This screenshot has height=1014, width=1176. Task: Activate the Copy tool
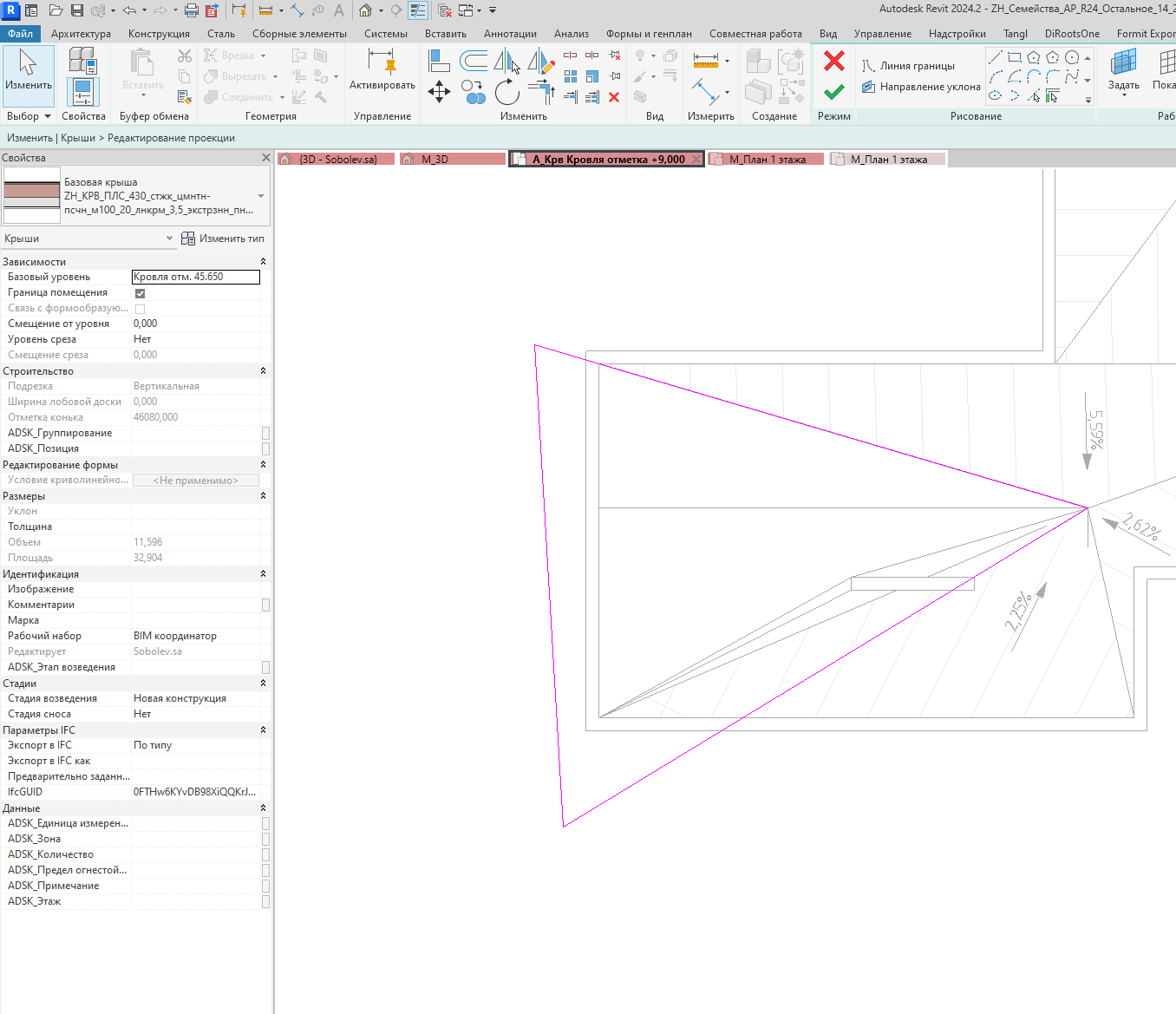474,92
